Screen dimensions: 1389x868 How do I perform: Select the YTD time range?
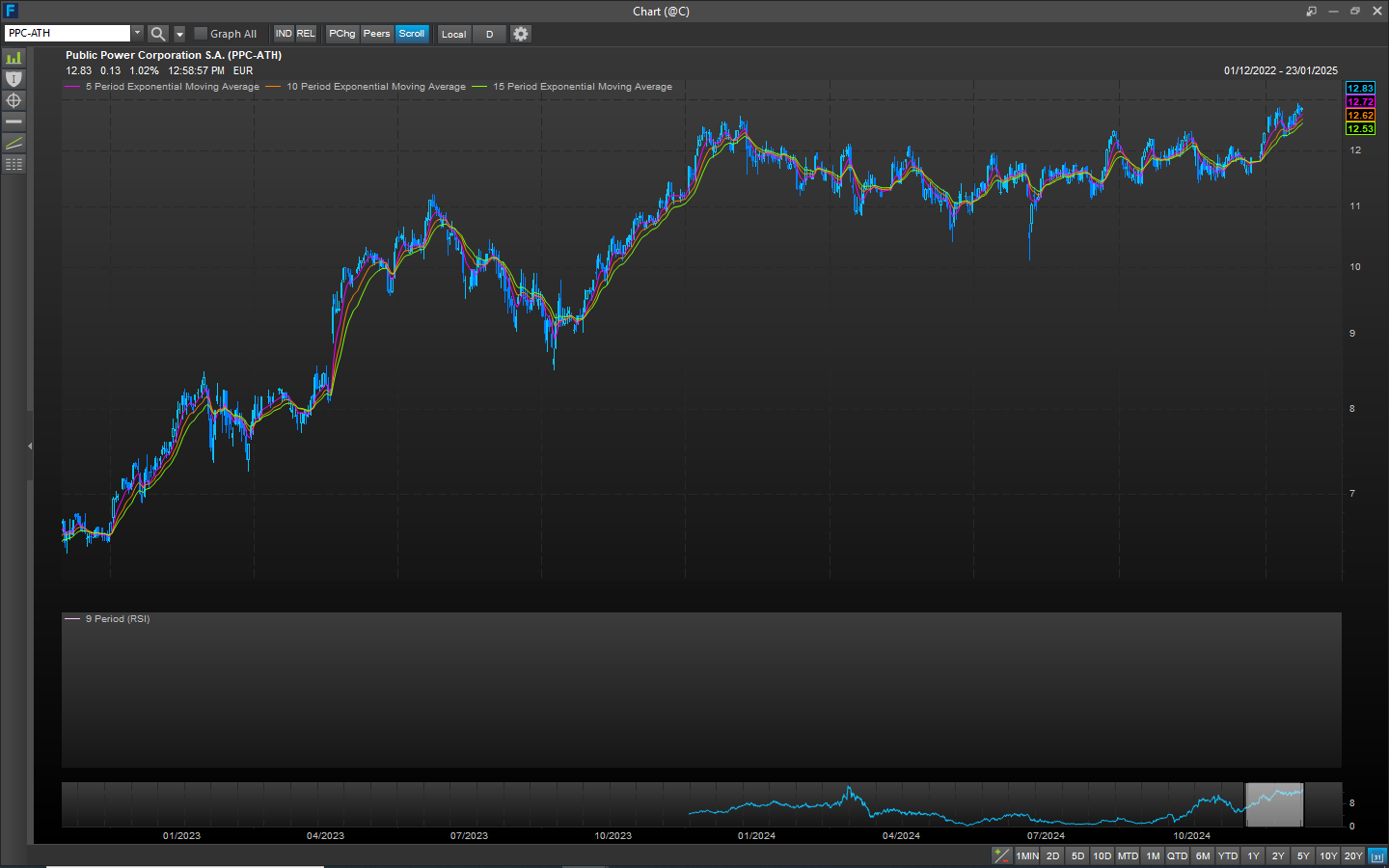(x=1227, y=856)
